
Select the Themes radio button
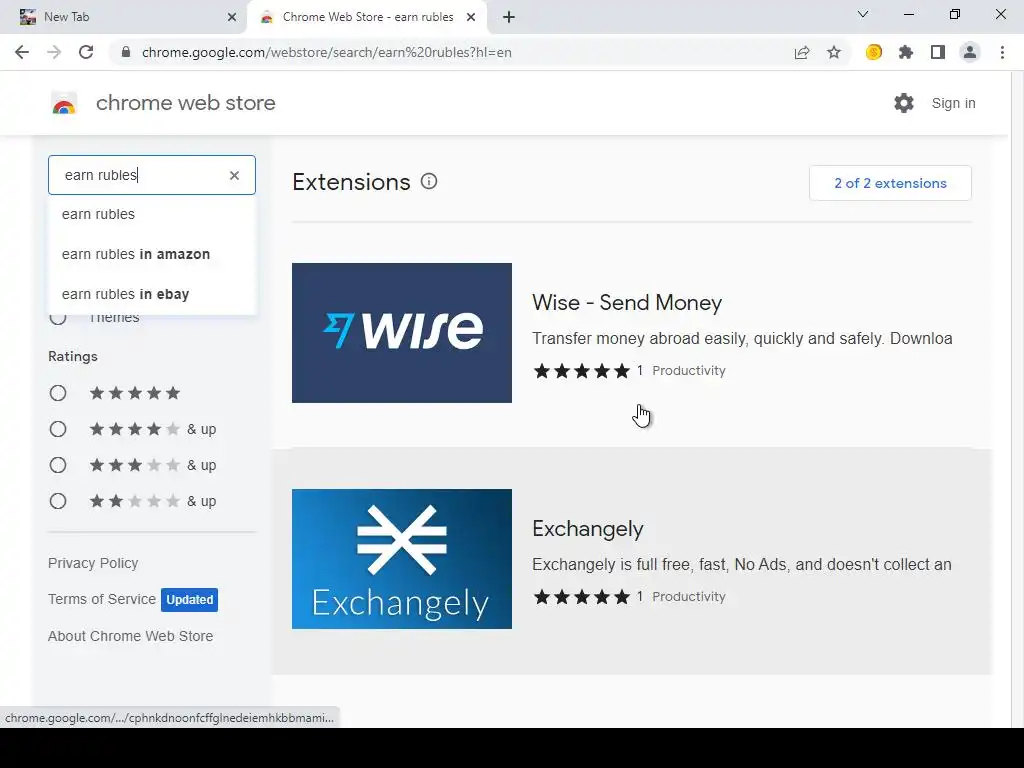tap(58, 318)
